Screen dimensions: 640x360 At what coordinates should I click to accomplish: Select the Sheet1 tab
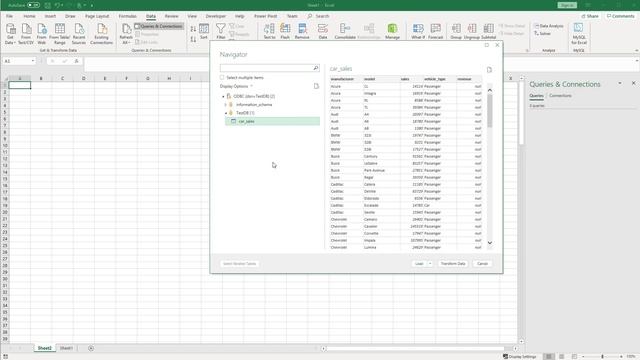(x=66, y=348)
